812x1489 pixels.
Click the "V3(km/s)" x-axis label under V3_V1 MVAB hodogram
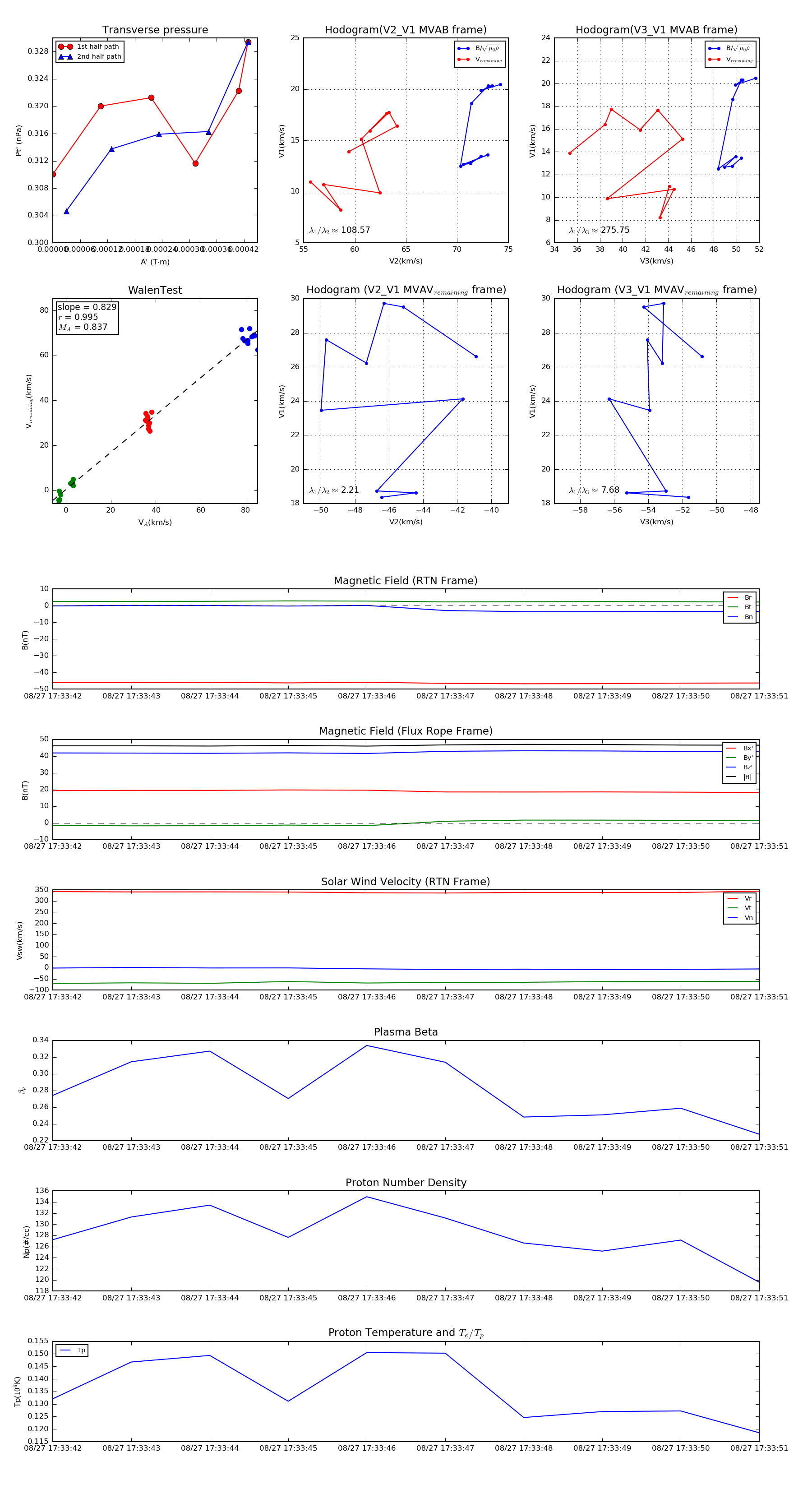(656, 261)
